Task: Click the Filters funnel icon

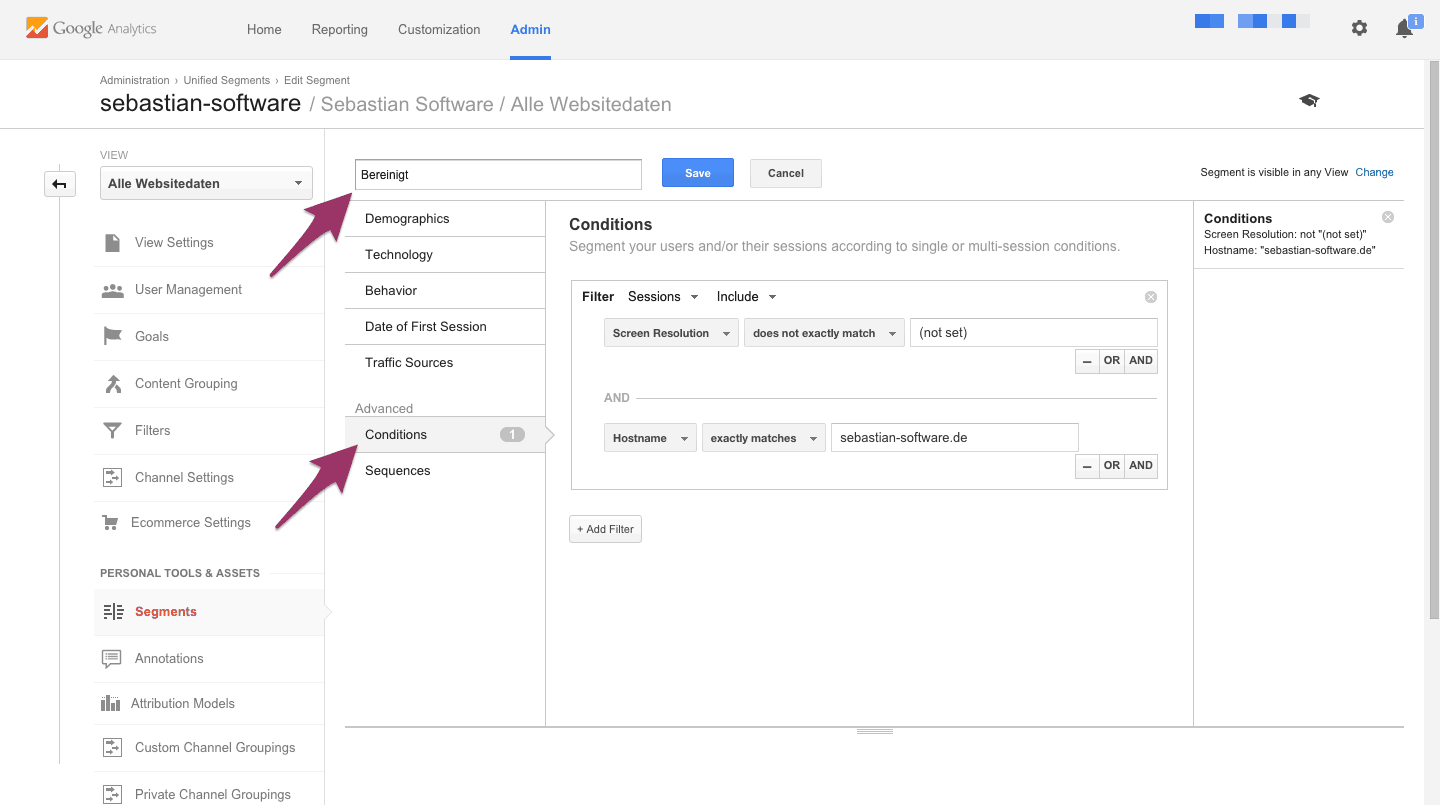Action: 113,430
